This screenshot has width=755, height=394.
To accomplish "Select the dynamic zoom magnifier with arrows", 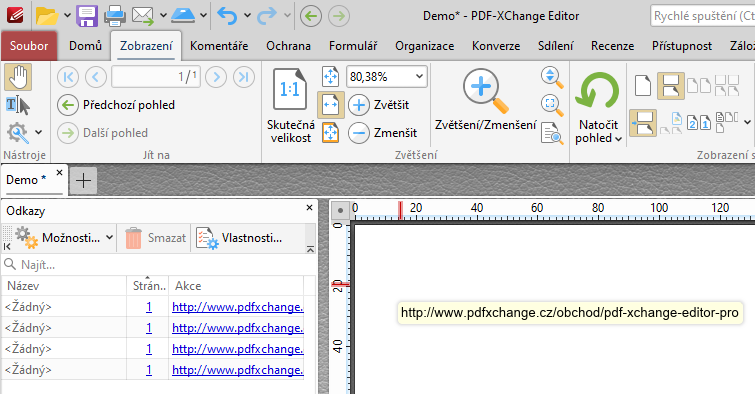I will click(x=552, y=77).
